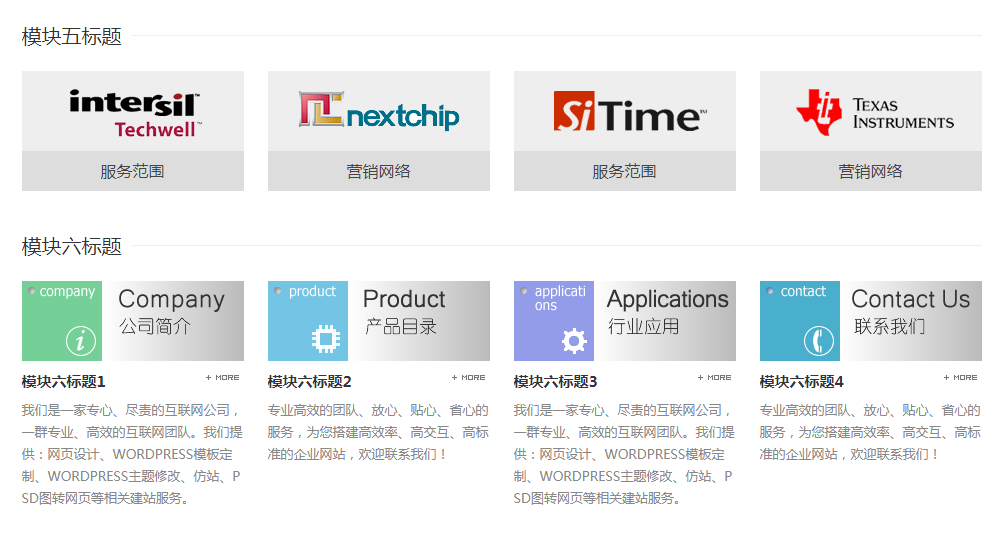The height and width of the screenshot is (540, 1000).
Task: Open the Intersil Techwell logo
Action: pos(133,112)
